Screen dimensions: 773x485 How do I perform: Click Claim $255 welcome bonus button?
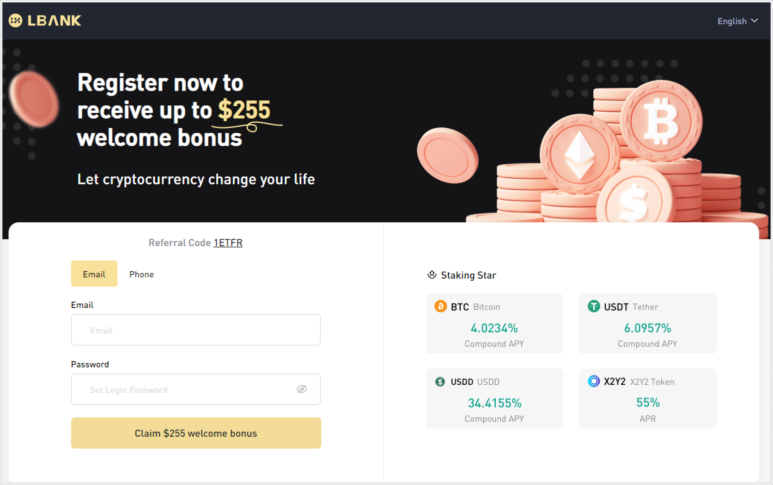pyautogui.click(x=196, y=433)
